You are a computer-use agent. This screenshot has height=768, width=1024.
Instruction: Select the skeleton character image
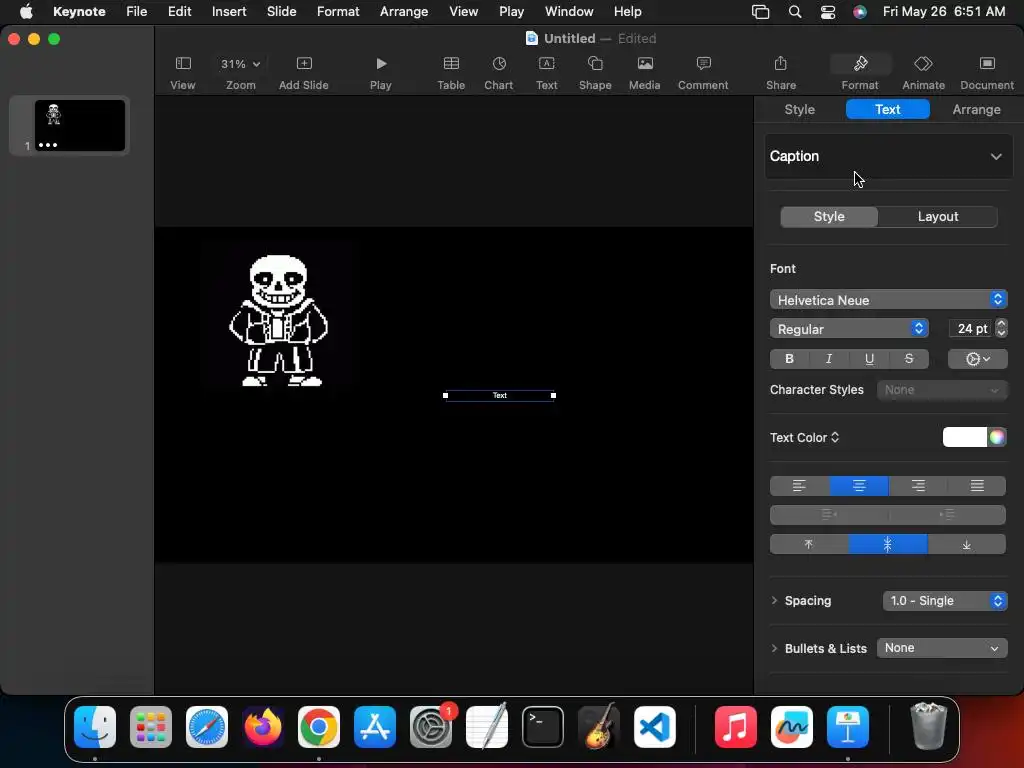point(279,320)
